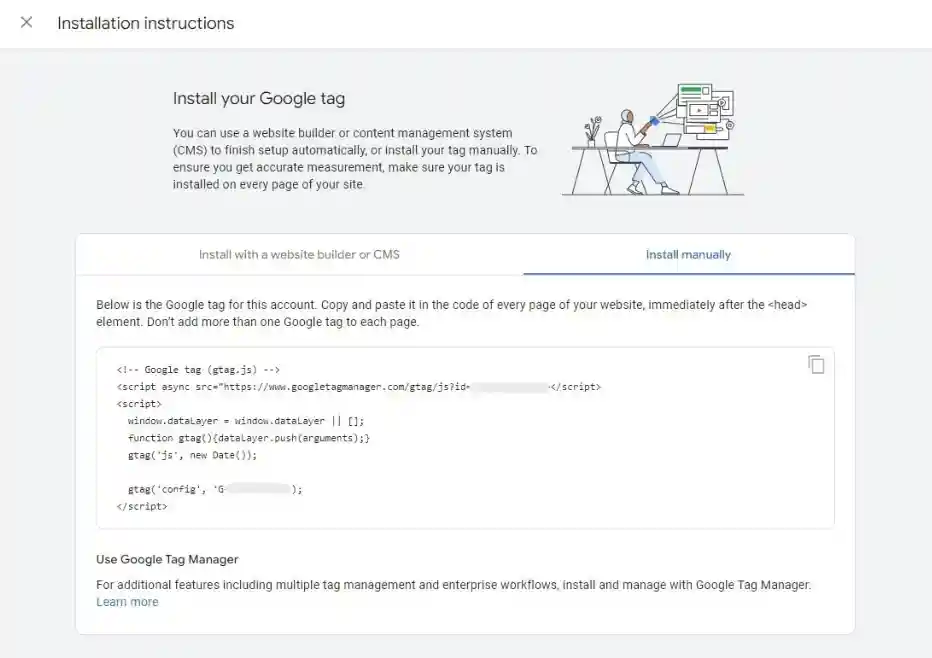Click the Installation instructions title text
Viewport: 932px width, 658px height.
click(147, 22)
